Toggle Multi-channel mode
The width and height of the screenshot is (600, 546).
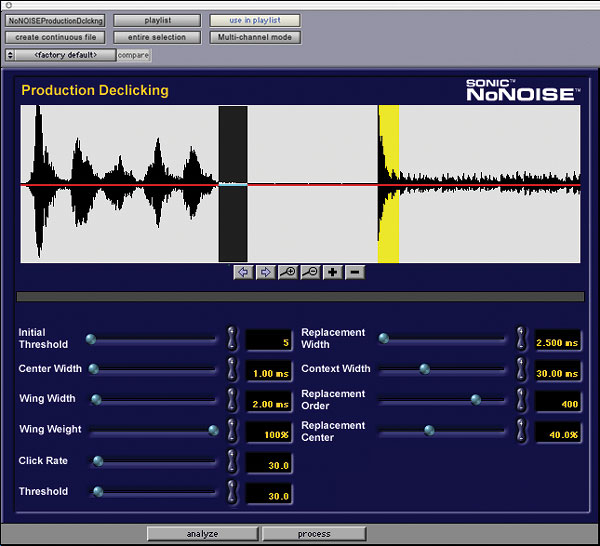(x=255, y=37)
